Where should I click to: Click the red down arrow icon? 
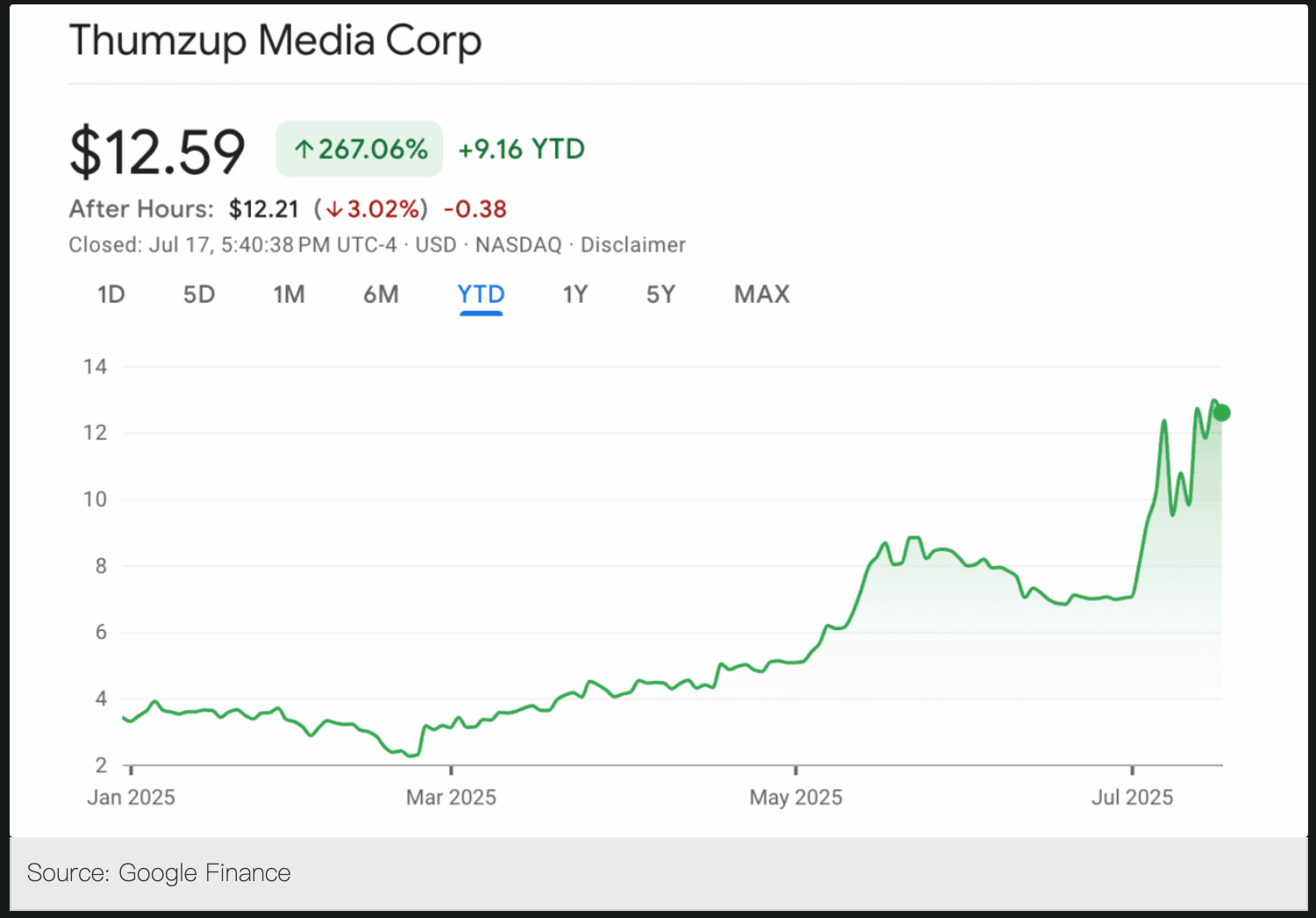[334, 210]
